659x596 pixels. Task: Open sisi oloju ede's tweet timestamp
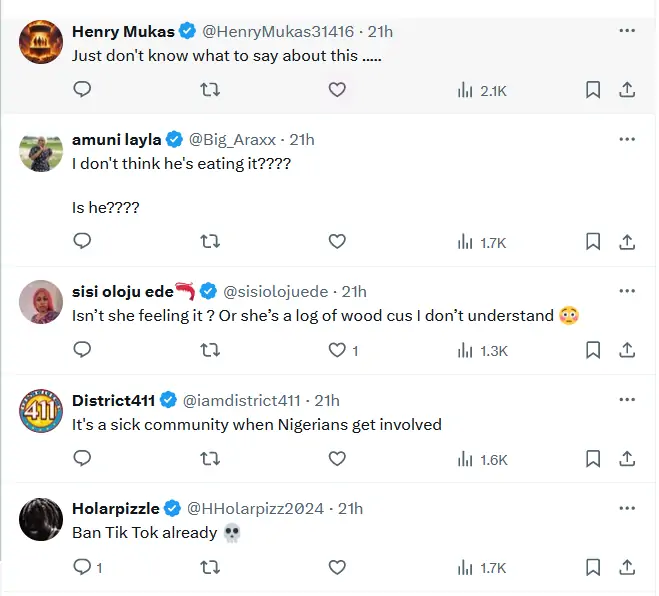click(354, 291)
